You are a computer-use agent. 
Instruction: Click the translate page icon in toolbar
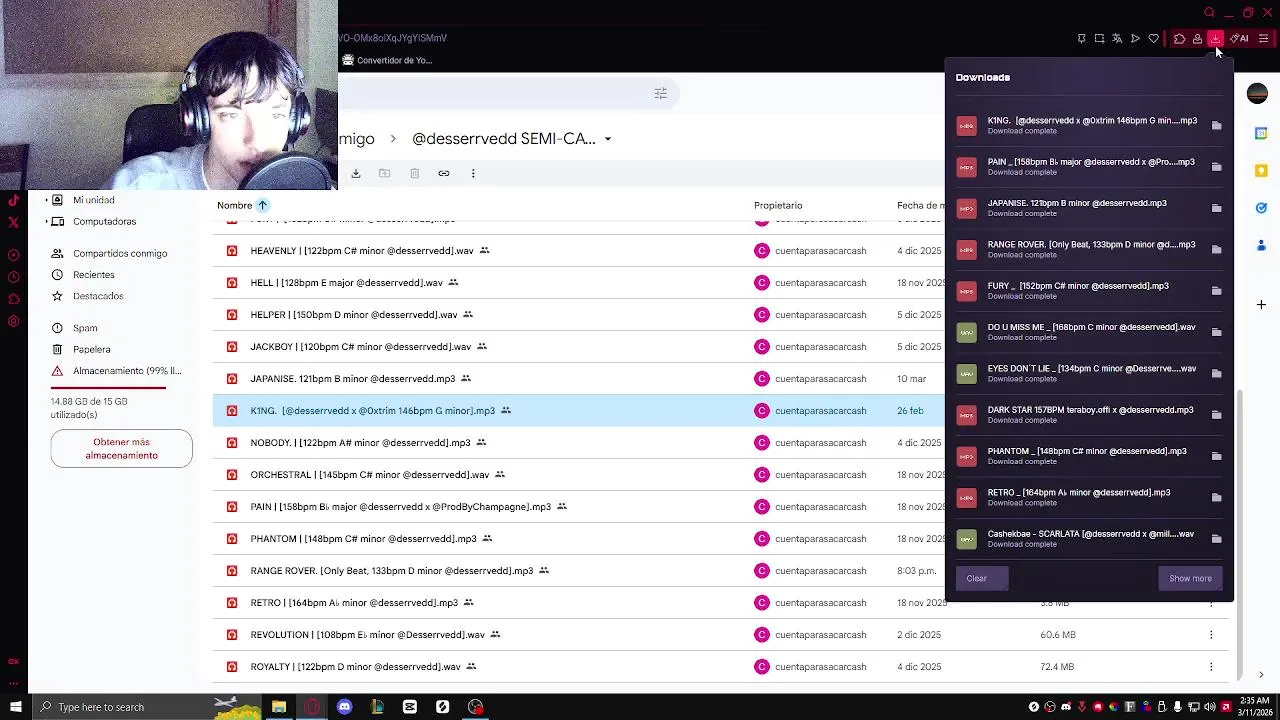1117,39
